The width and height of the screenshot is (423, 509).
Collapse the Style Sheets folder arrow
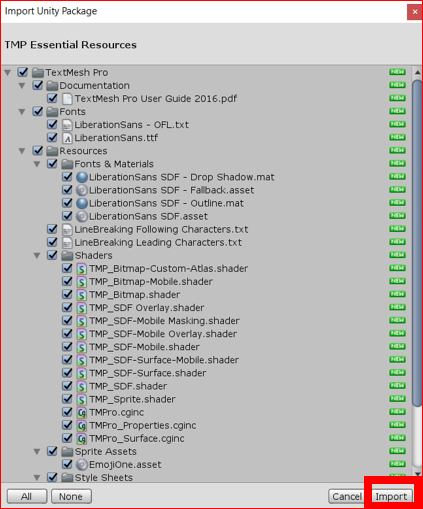tap(37, 478)
